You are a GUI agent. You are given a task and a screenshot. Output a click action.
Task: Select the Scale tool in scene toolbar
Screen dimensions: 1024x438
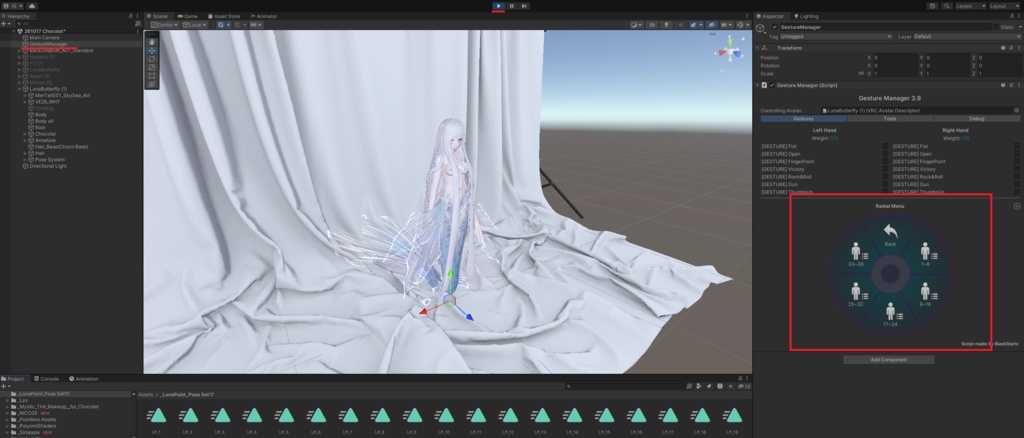pos(152,67)
